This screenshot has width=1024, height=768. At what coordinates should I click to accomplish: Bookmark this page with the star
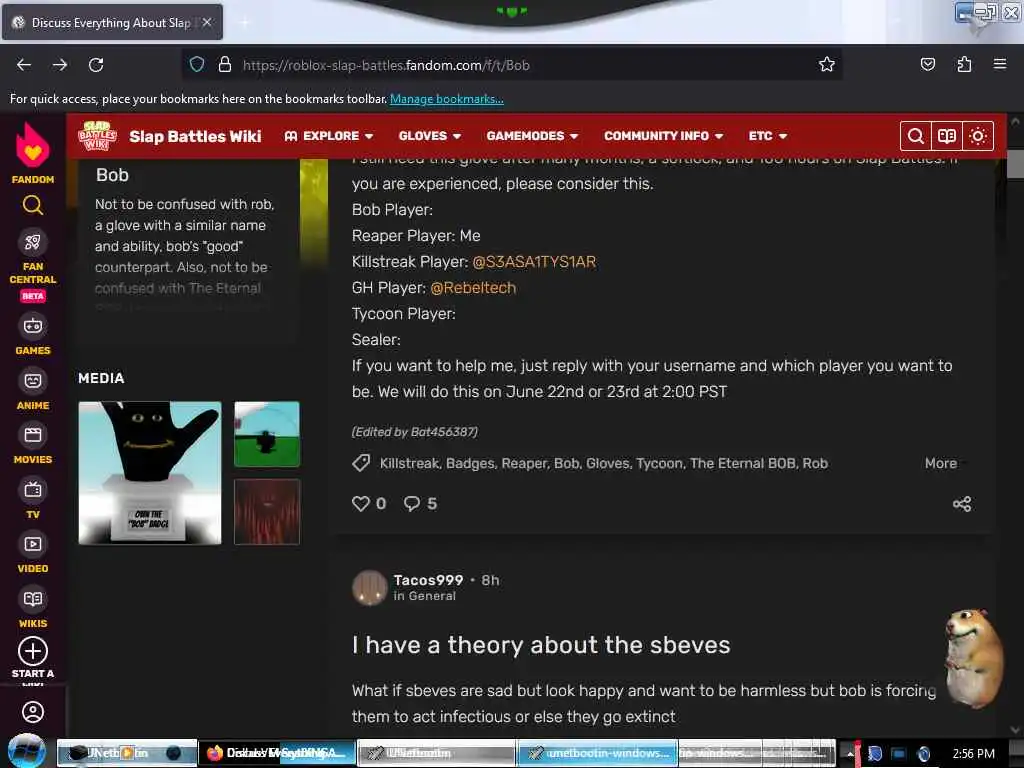click(827, 64)
